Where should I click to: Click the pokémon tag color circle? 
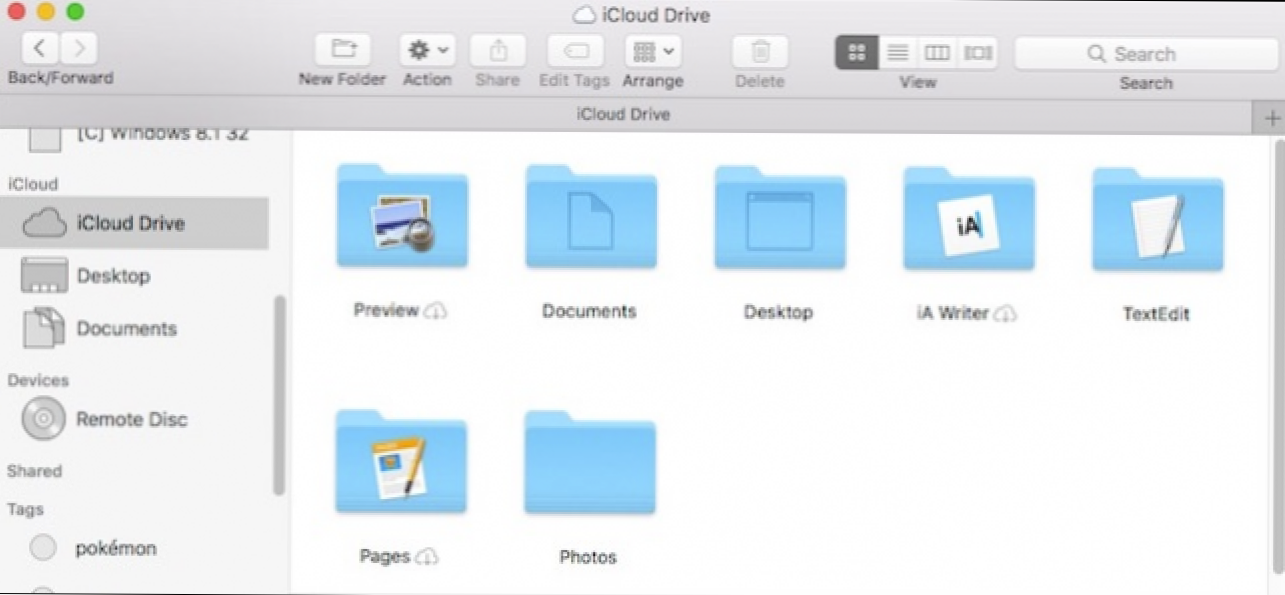[43, 548]
